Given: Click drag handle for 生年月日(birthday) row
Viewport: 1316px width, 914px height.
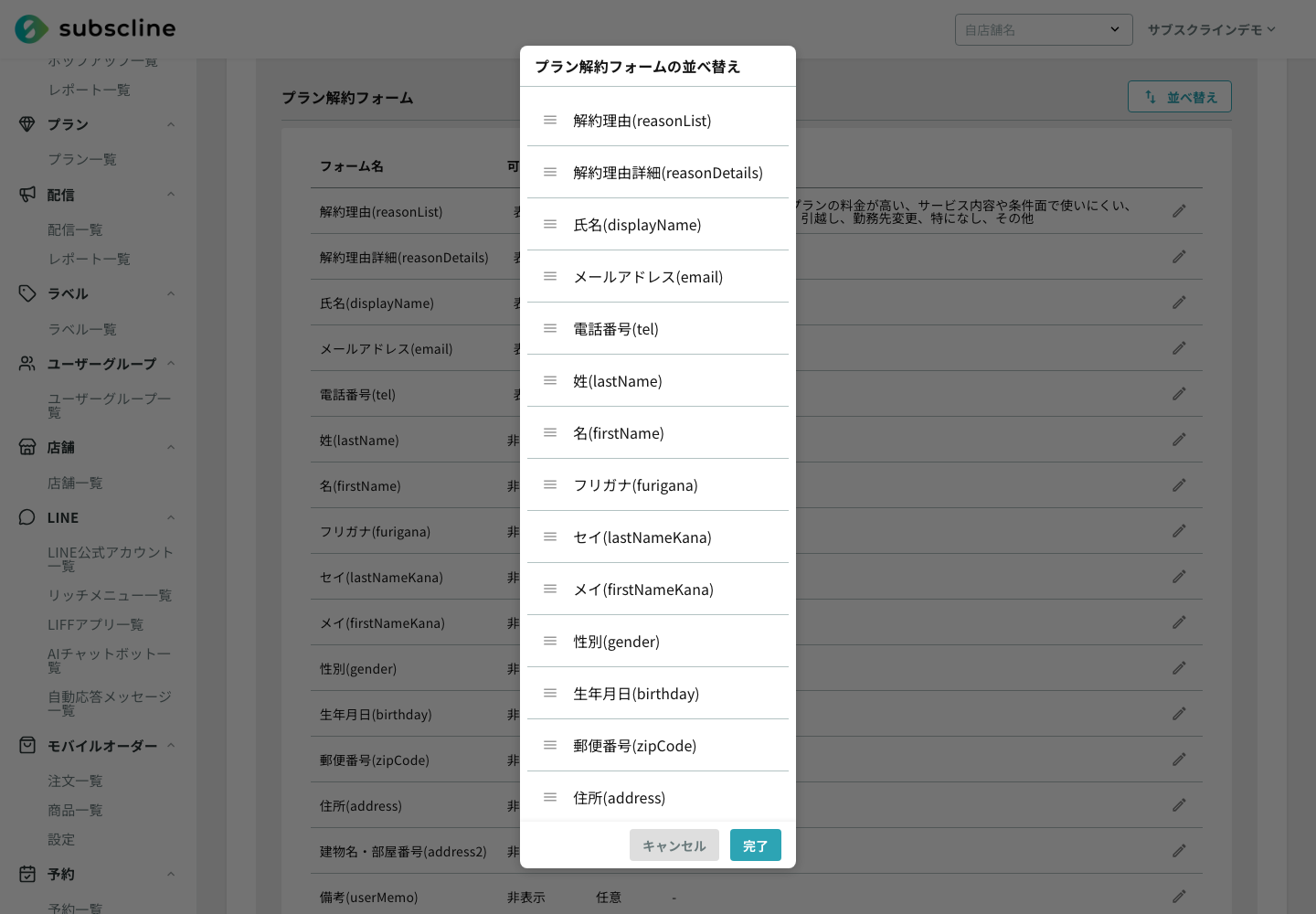Looking at the screenshot, I should (x=550, y=693).
